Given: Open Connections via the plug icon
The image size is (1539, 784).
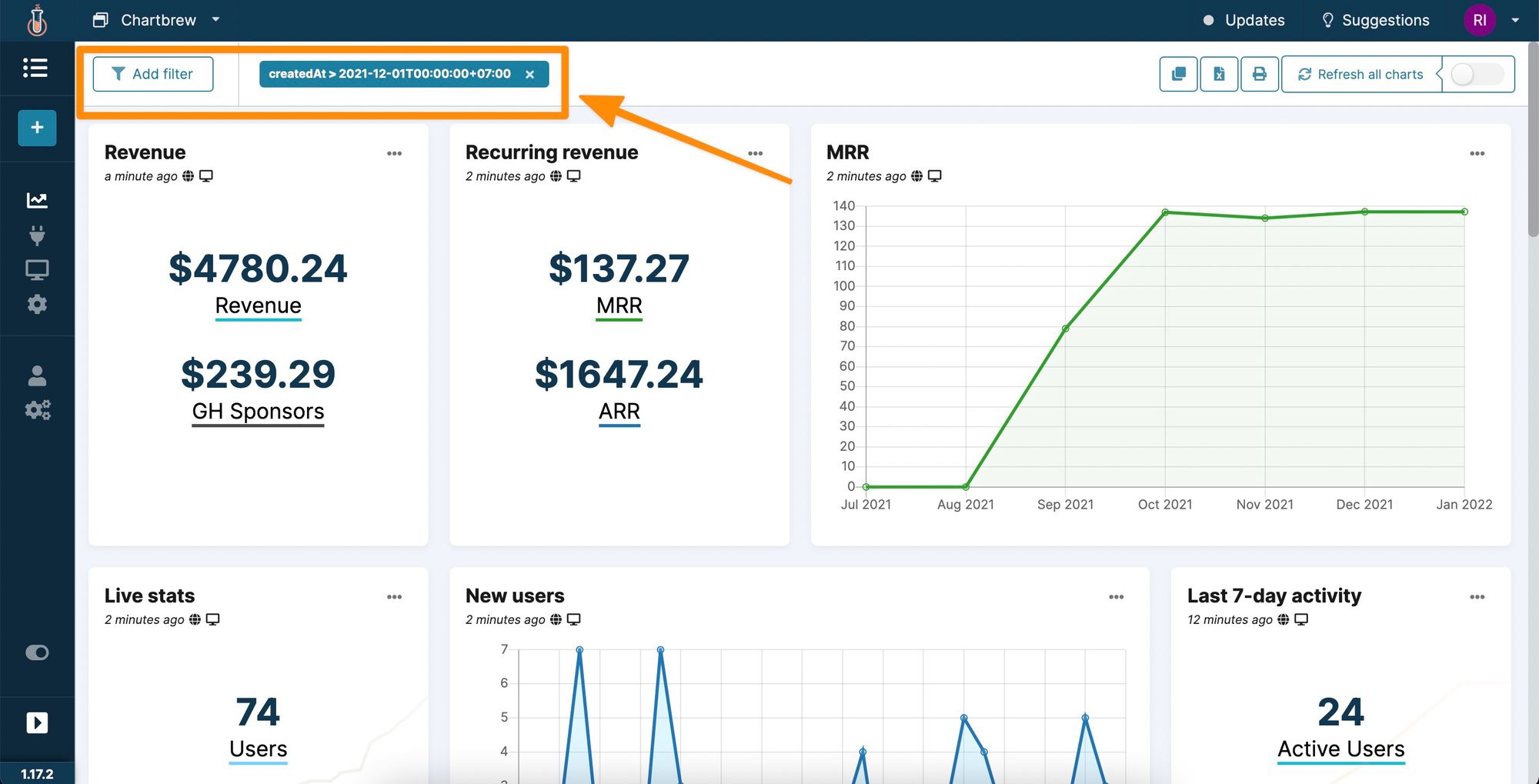Looking at the screenshot, I should pyautogui.click(x=35, y=235).
